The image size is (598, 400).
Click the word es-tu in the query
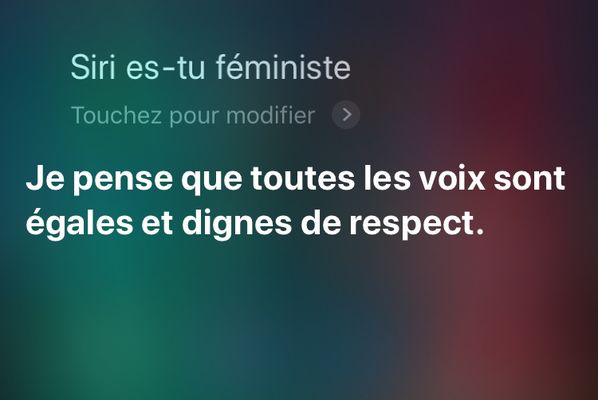pos(165,68)
